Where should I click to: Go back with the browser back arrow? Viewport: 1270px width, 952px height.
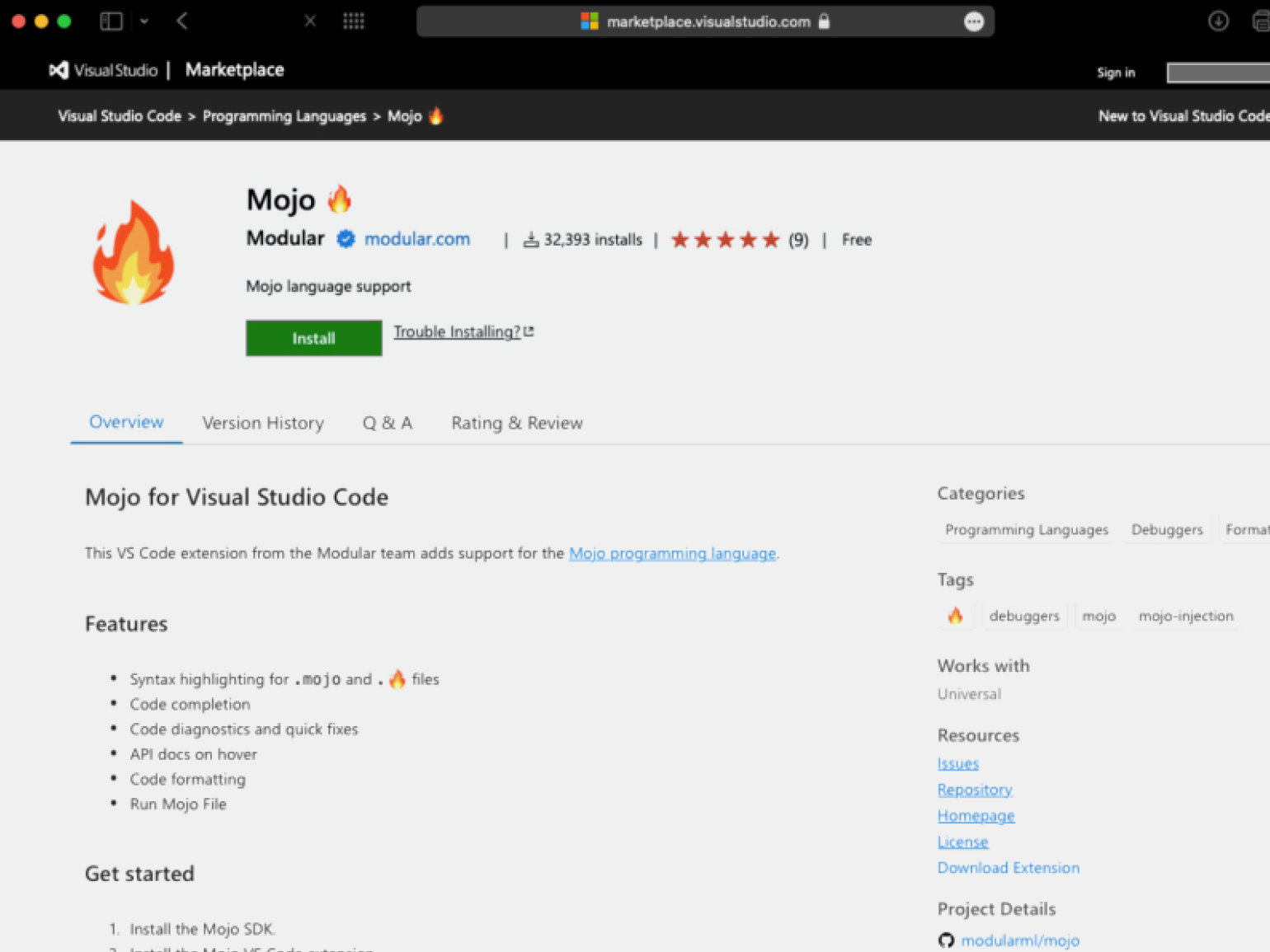(x=182, y=21)
